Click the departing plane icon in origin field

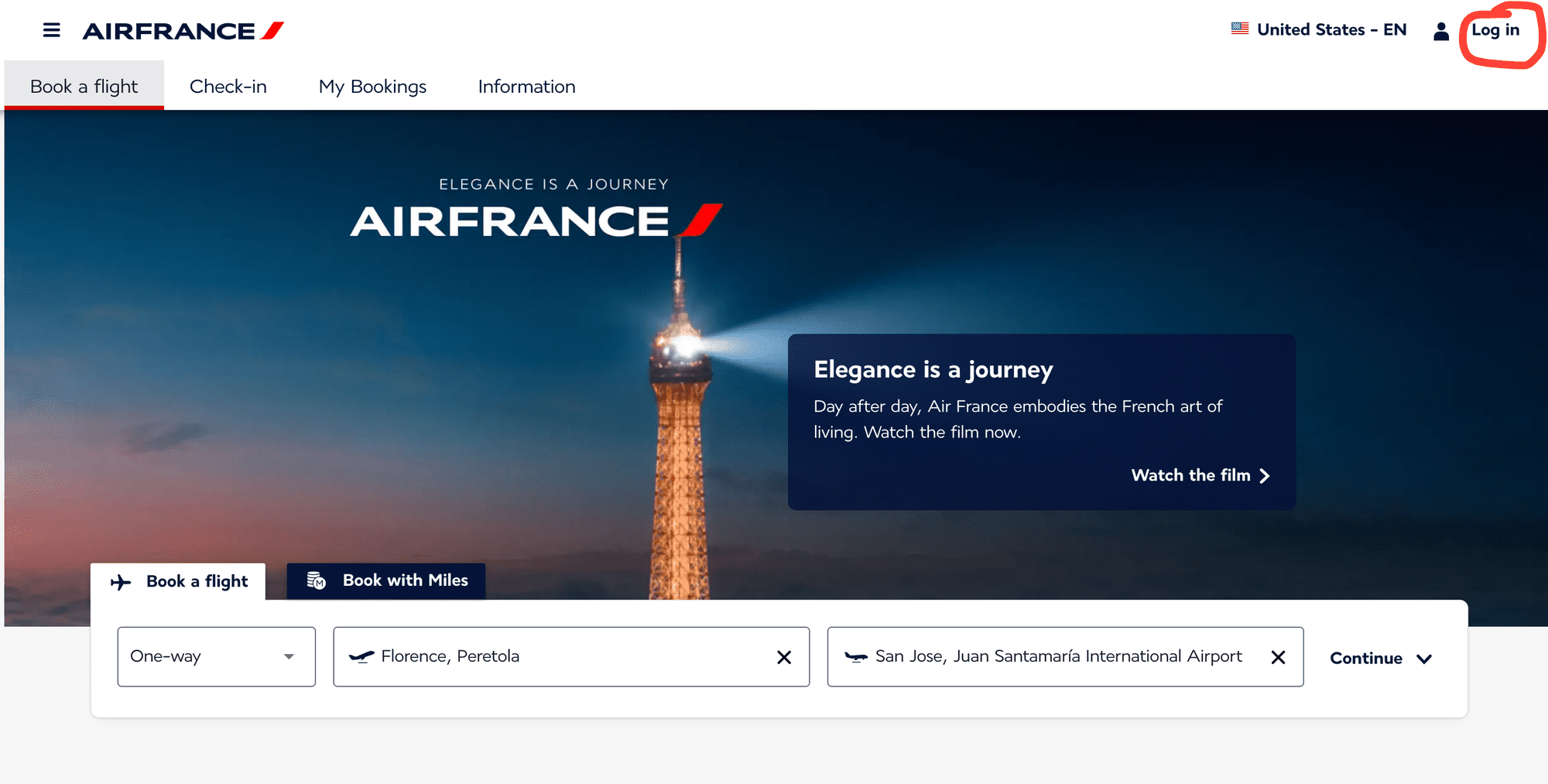[x=361, y=656]
